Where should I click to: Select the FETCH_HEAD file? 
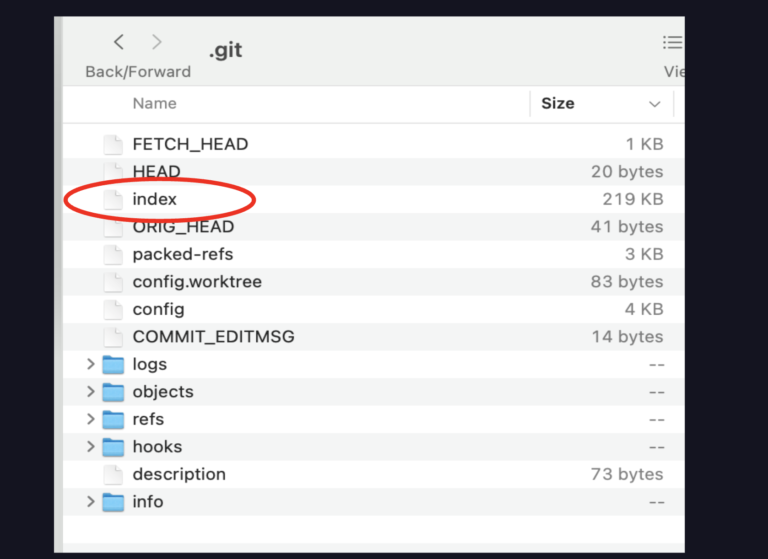point(190,144)
